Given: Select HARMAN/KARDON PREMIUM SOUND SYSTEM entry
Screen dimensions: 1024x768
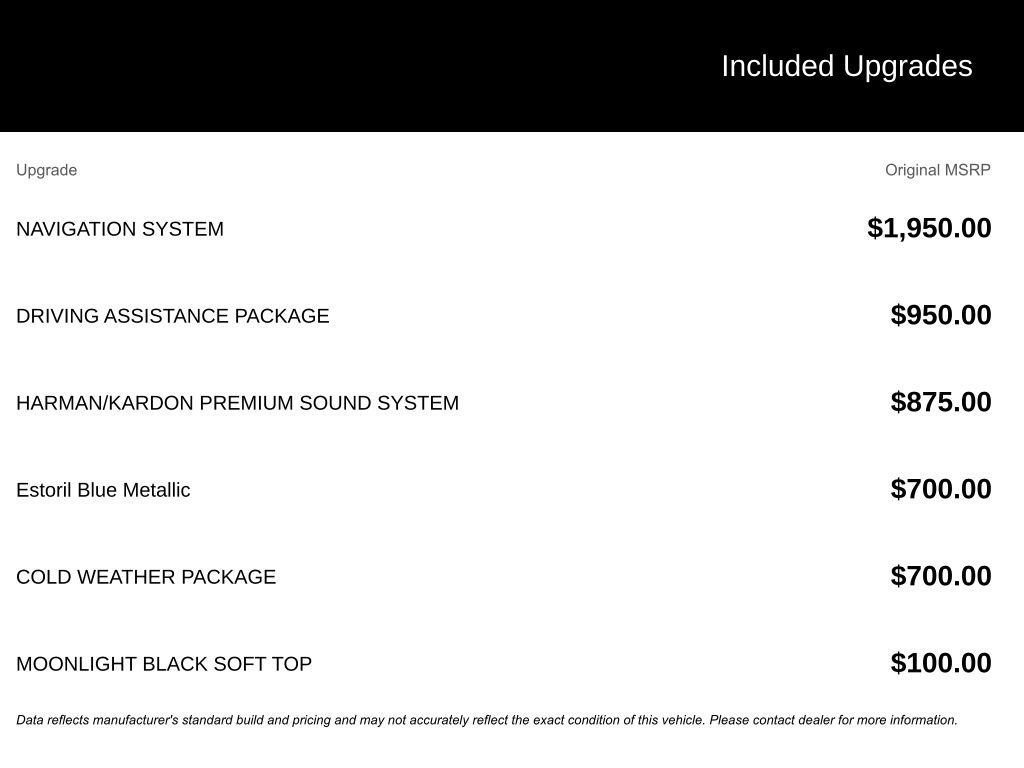Looking at the screenshot, I should click(237, 403).
